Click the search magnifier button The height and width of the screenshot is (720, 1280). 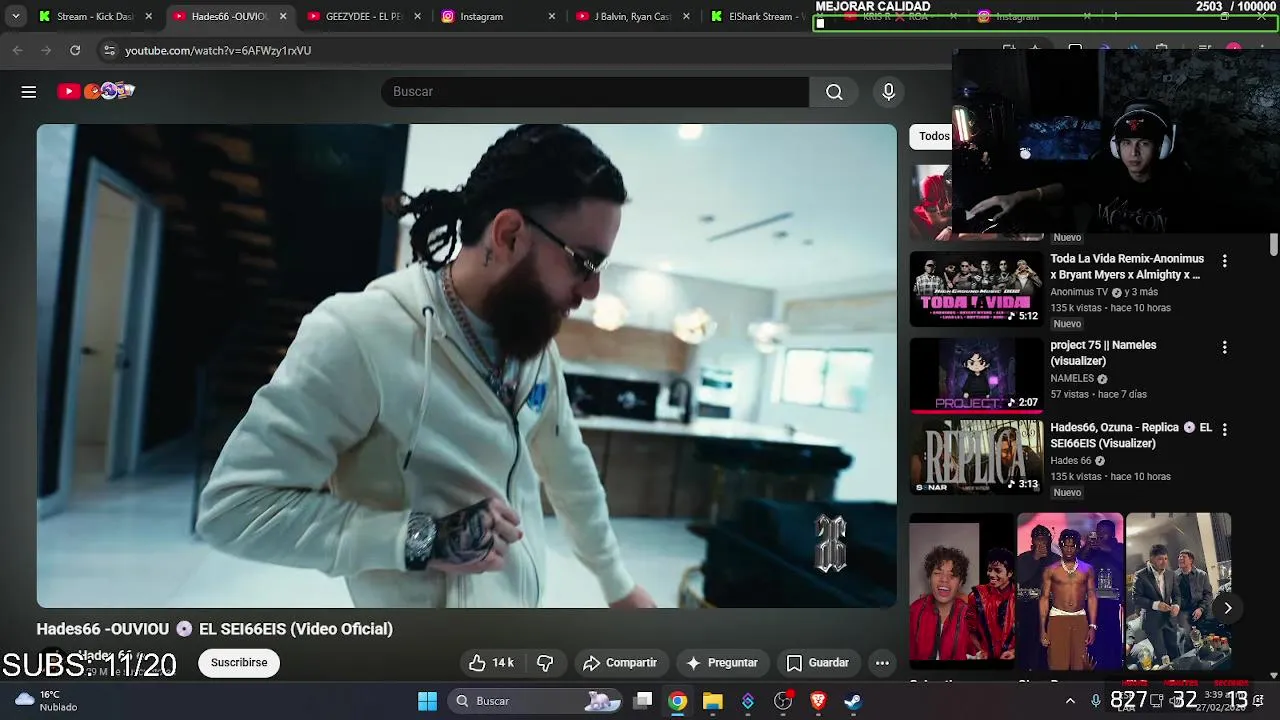[x=834, y=92]
